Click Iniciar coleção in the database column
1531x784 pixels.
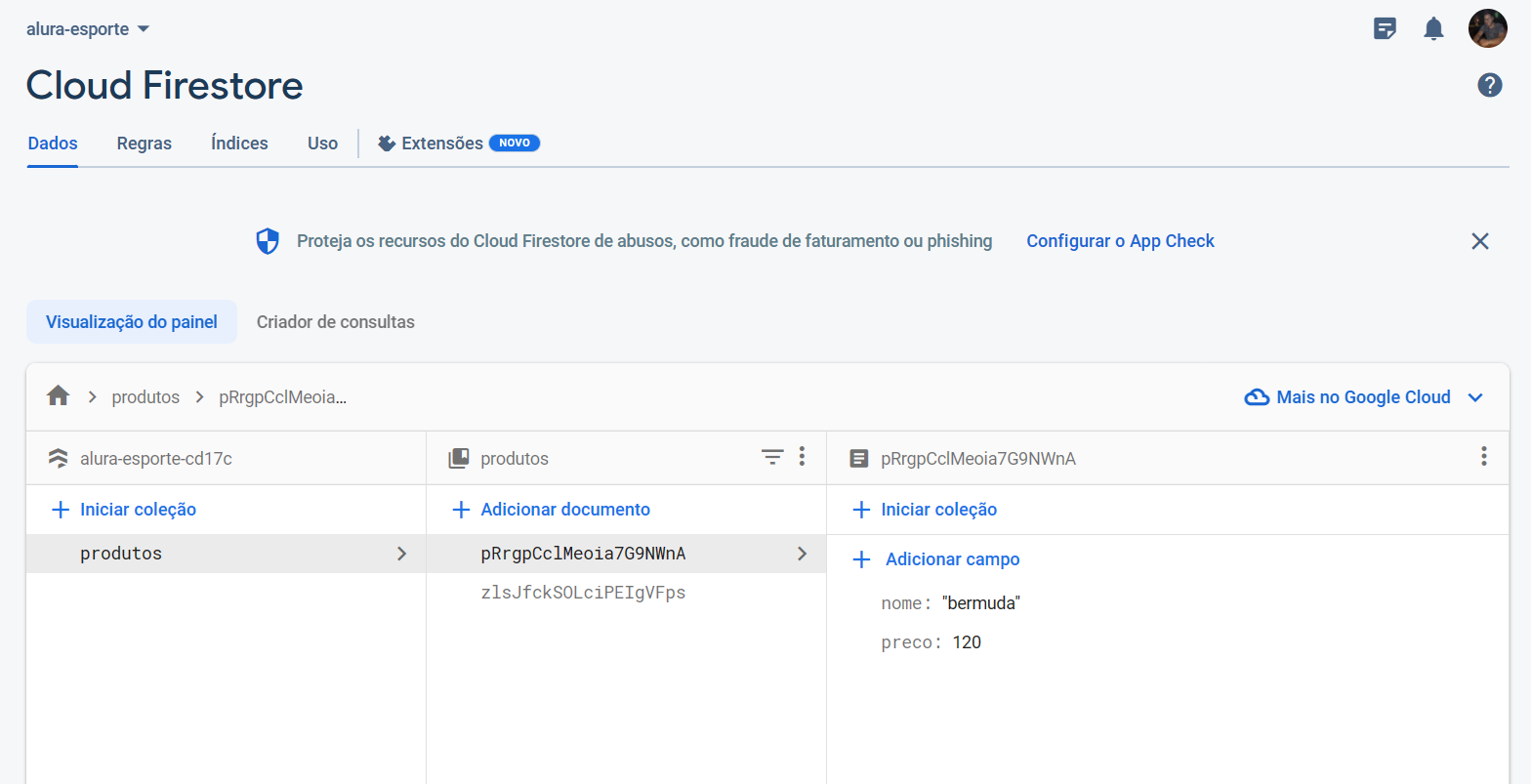(x=139, y=510)
